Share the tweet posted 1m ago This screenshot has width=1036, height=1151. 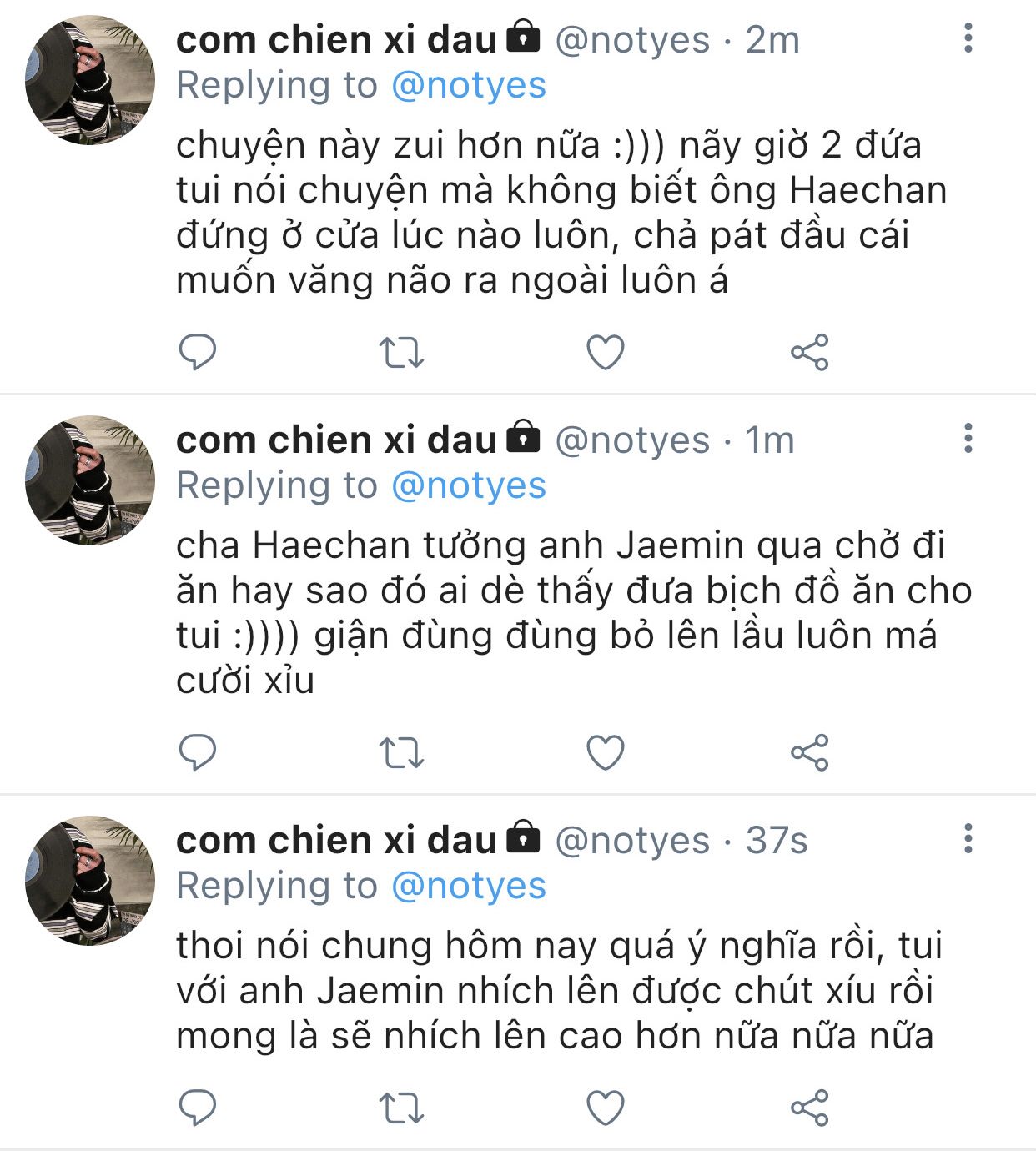(809, 752)
